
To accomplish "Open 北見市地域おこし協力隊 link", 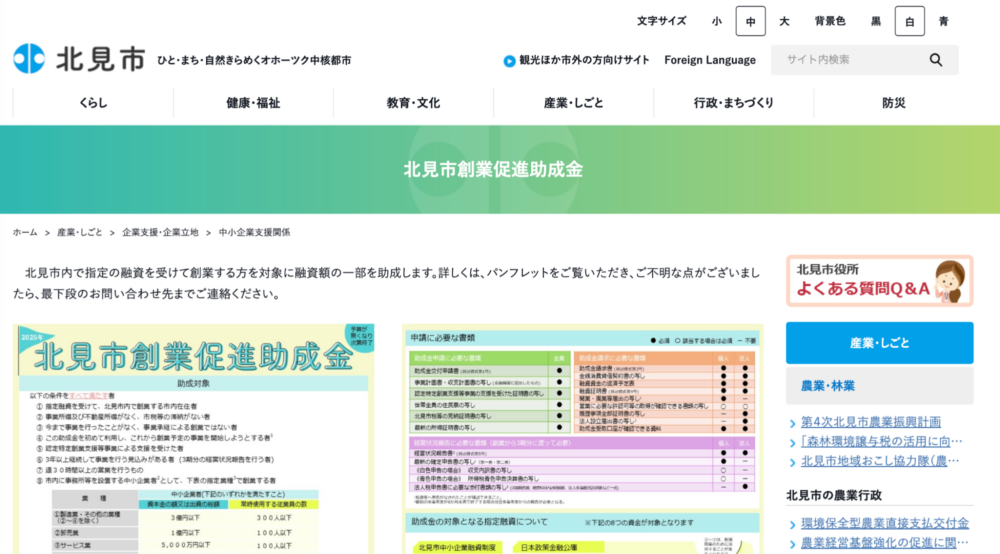I will [879, 461].
